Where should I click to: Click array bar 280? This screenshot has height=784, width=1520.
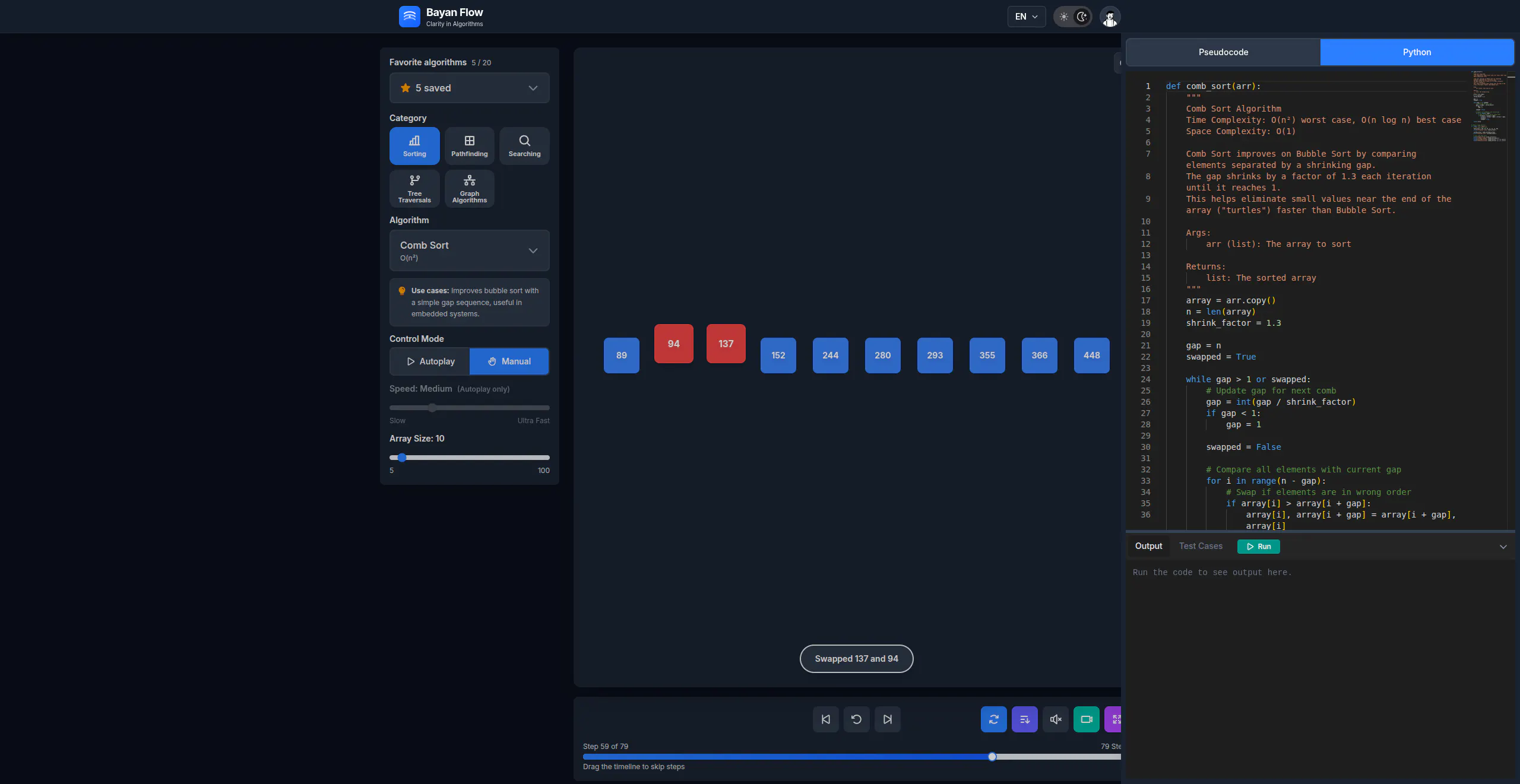coord(882,356)
